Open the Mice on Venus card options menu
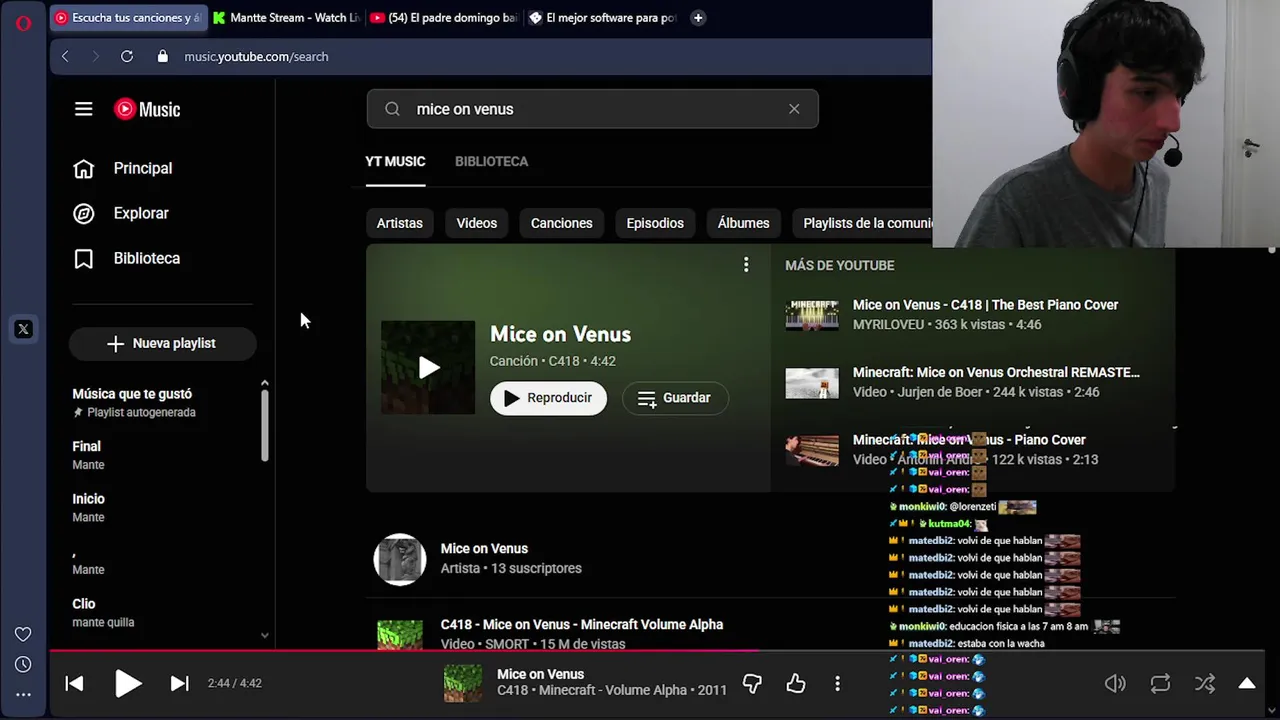Screen dimensions: 1280x720 tap(745, 264)
